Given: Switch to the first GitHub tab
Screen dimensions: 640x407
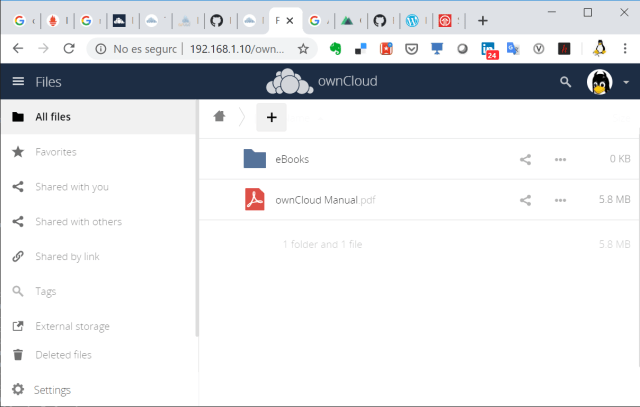Looking at the screenshot, I should [x=216, y=20].
